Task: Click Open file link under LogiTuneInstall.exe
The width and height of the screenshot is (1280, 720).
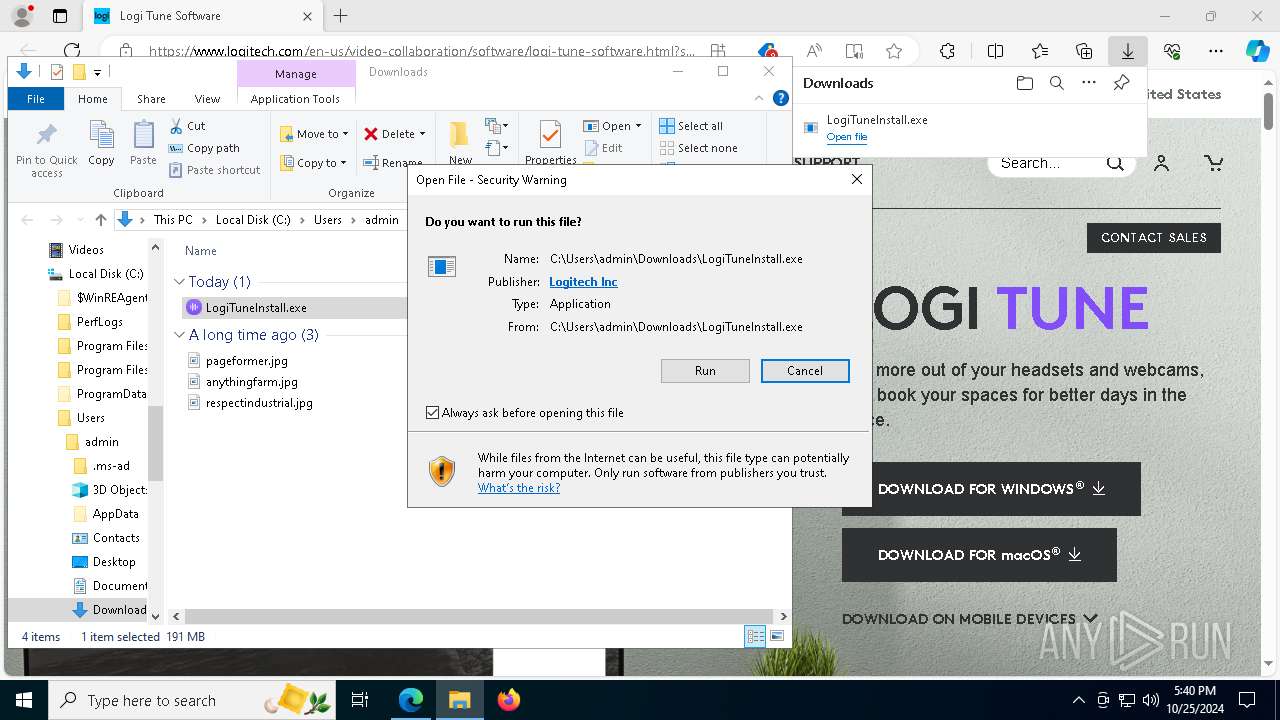Action: click(x=847, y=137)
